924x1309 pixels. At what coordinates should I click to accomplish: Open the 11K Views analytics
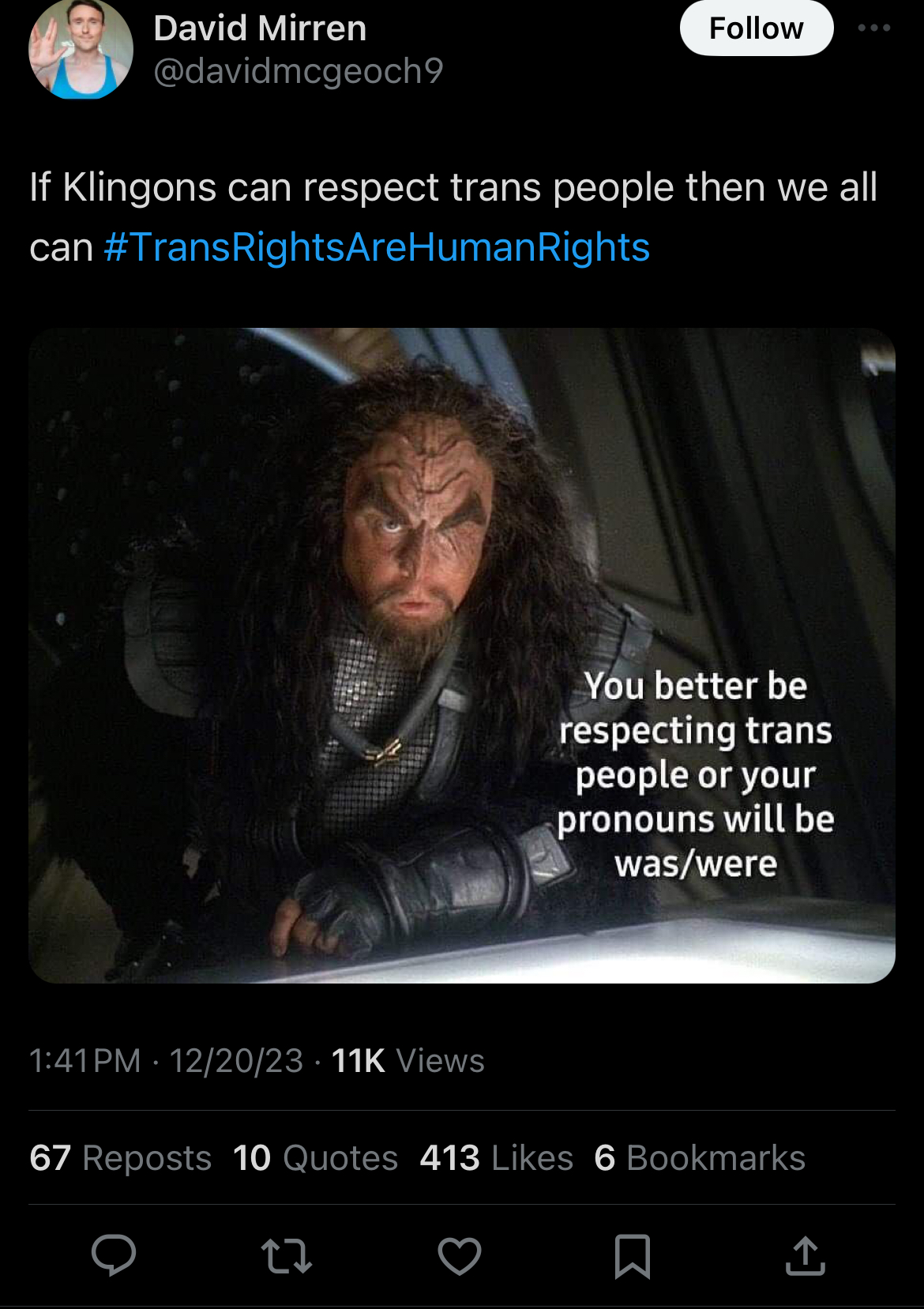[x=408, y=1061]
